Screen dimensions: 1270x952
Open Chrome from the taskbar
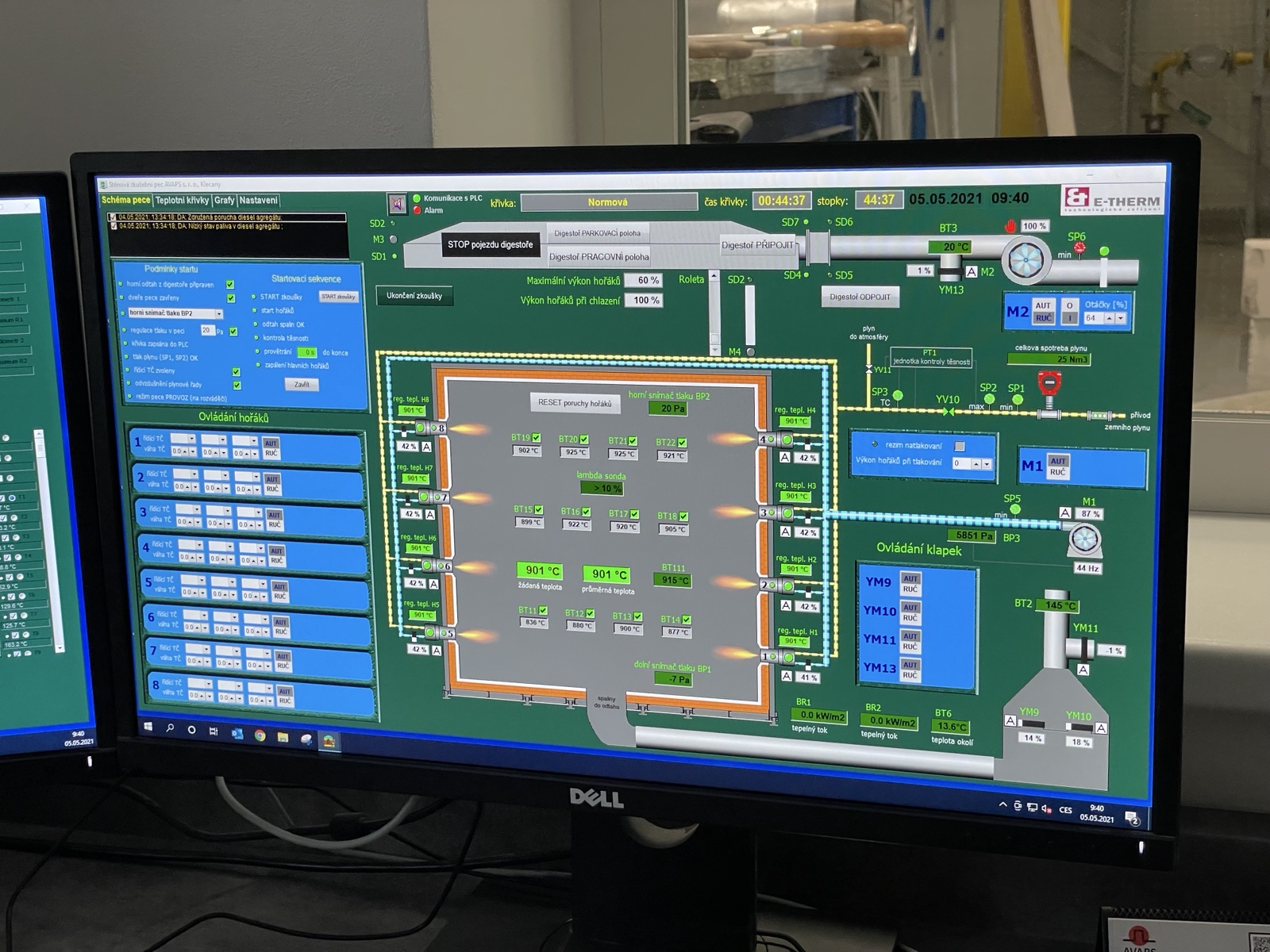pos(260,735)
